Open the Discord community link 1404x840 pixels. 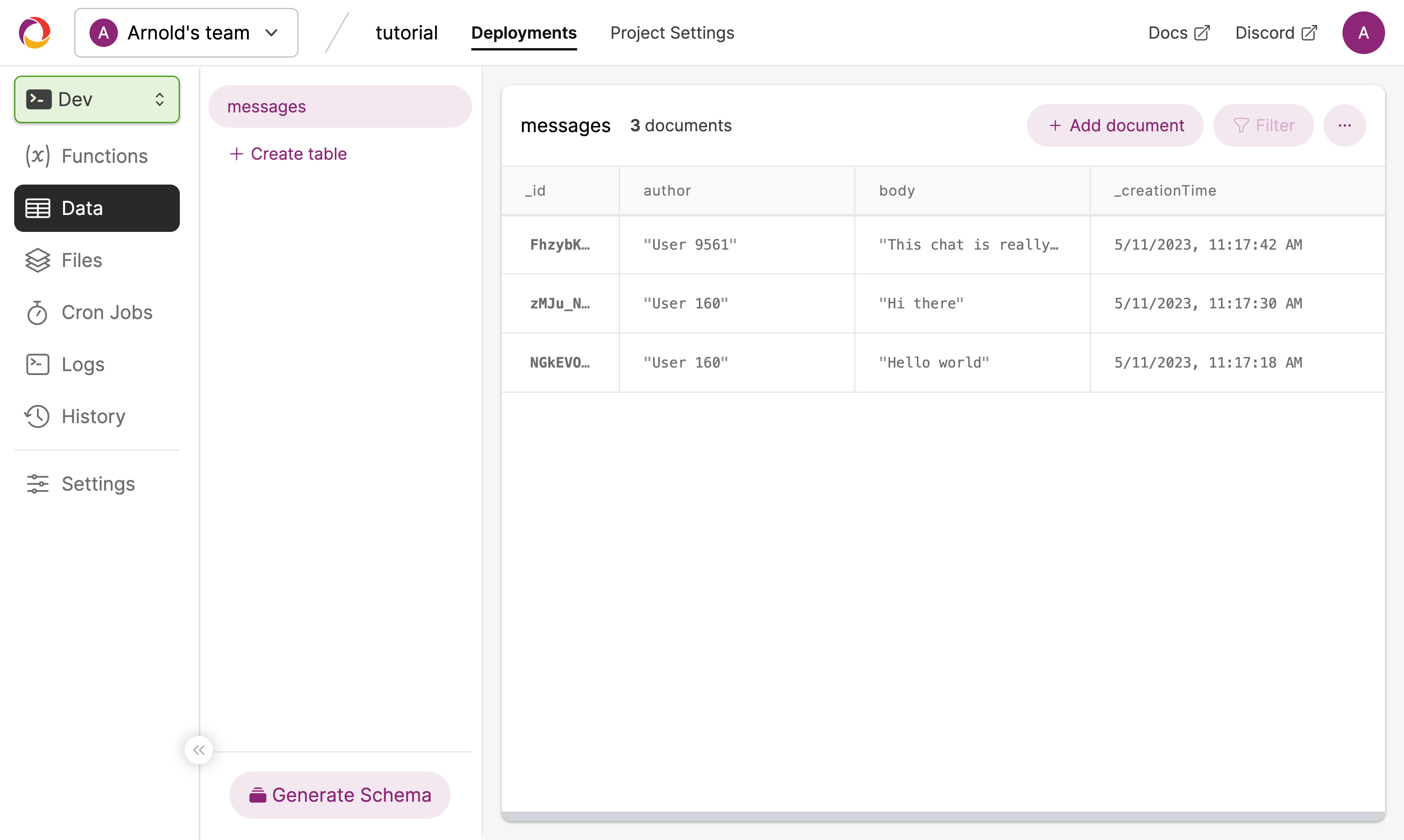click(x=1275, y=32)
